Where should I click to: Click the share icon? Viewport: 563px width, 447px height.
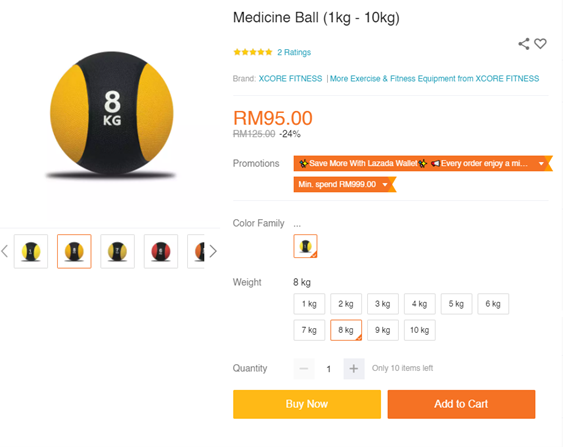(x=524, y=44)
